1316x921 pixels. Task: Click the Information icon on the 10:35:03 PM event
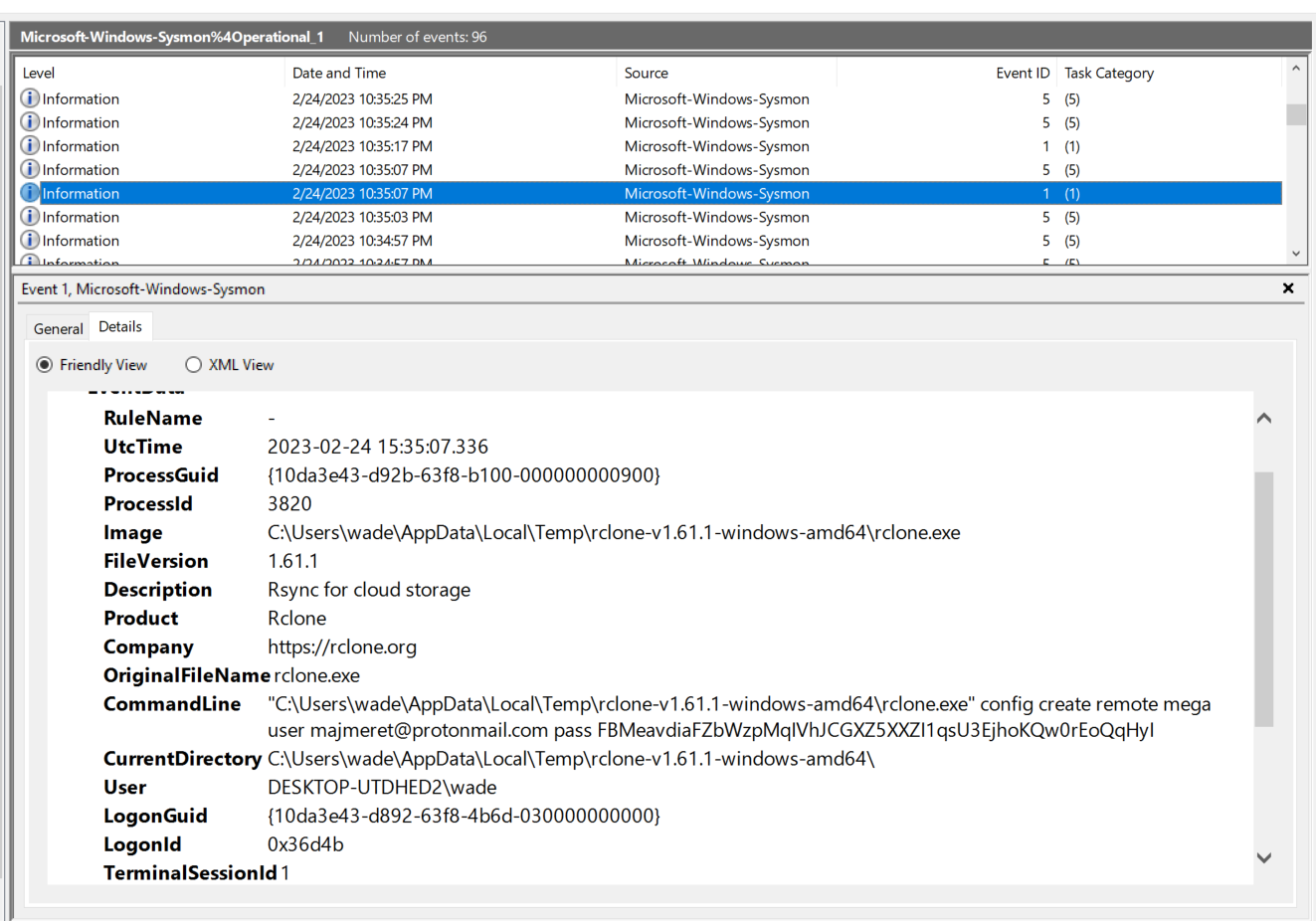tap(28, 216)
